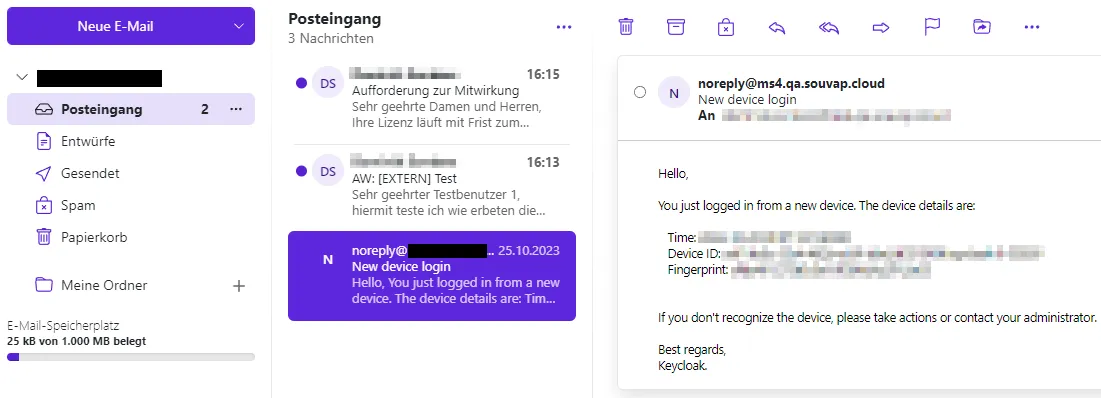Click the '3 Nachrichten' count text
The height and width of the screenshot is (398, 1101).
click(331, 38)
